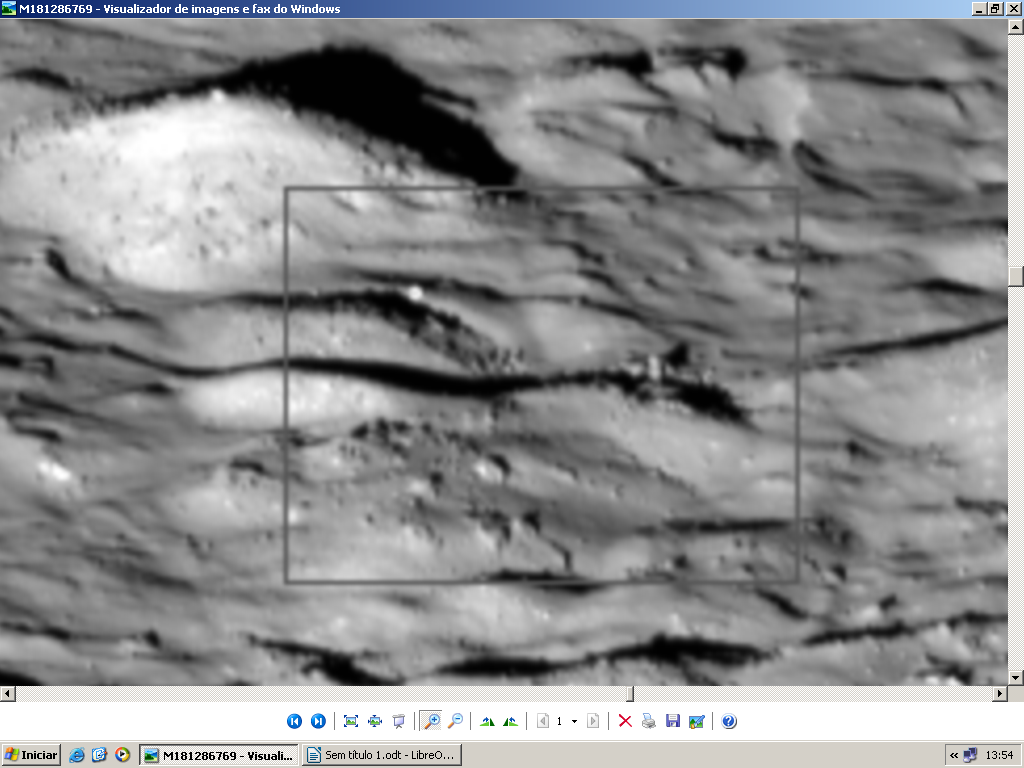Click the Iniciar start button
Screen dimensions: 1024x768
31,755
